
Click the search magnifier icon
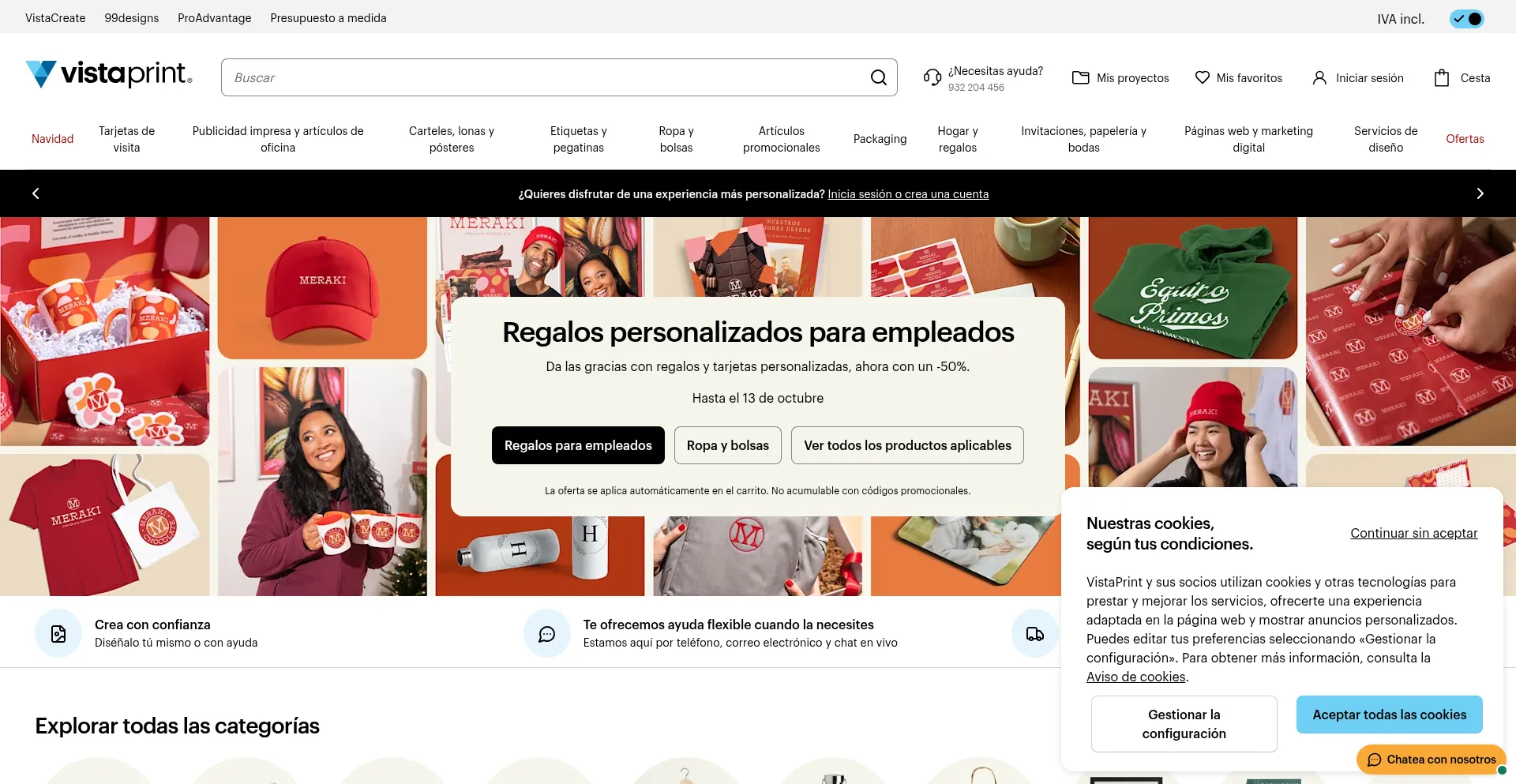point(878,77)
